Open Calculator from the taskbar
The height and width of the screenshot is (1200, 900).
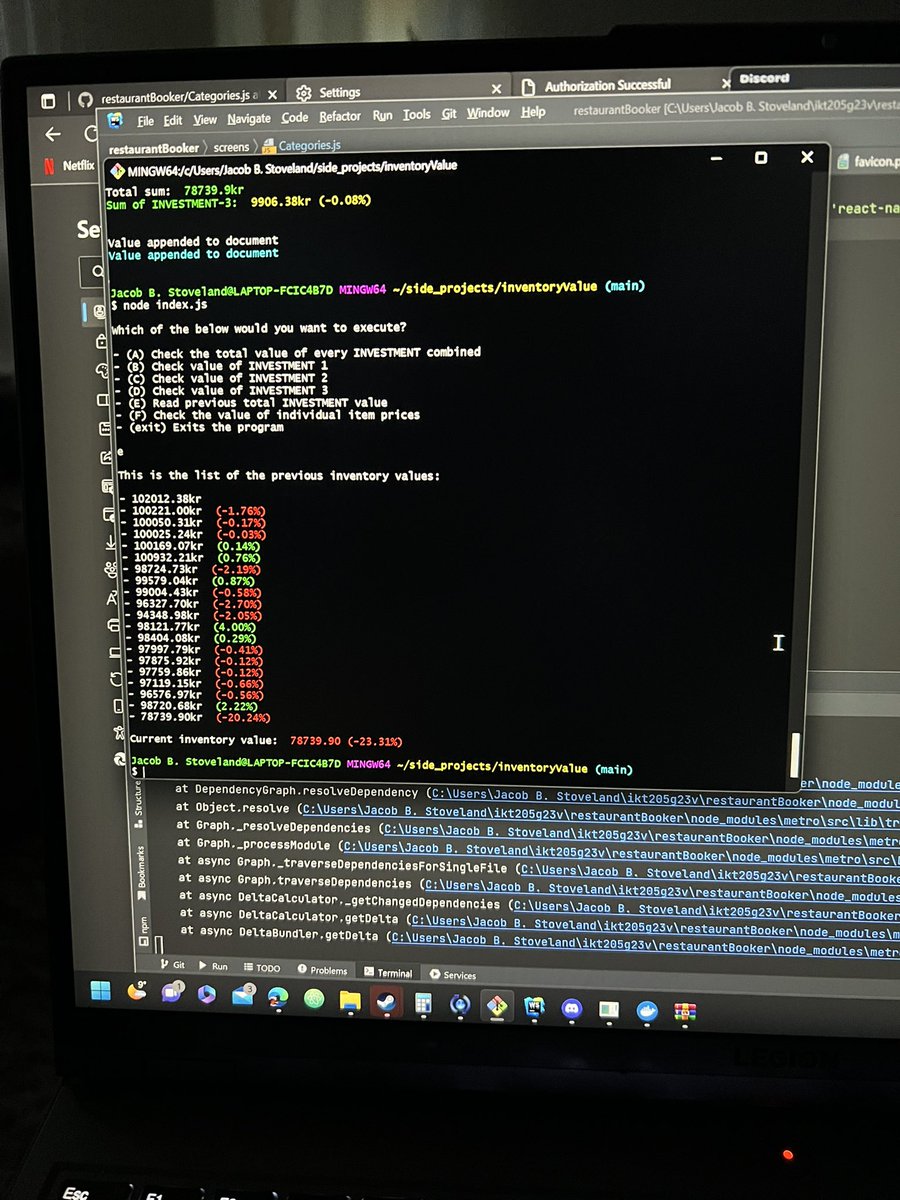tap(422, 1002)
